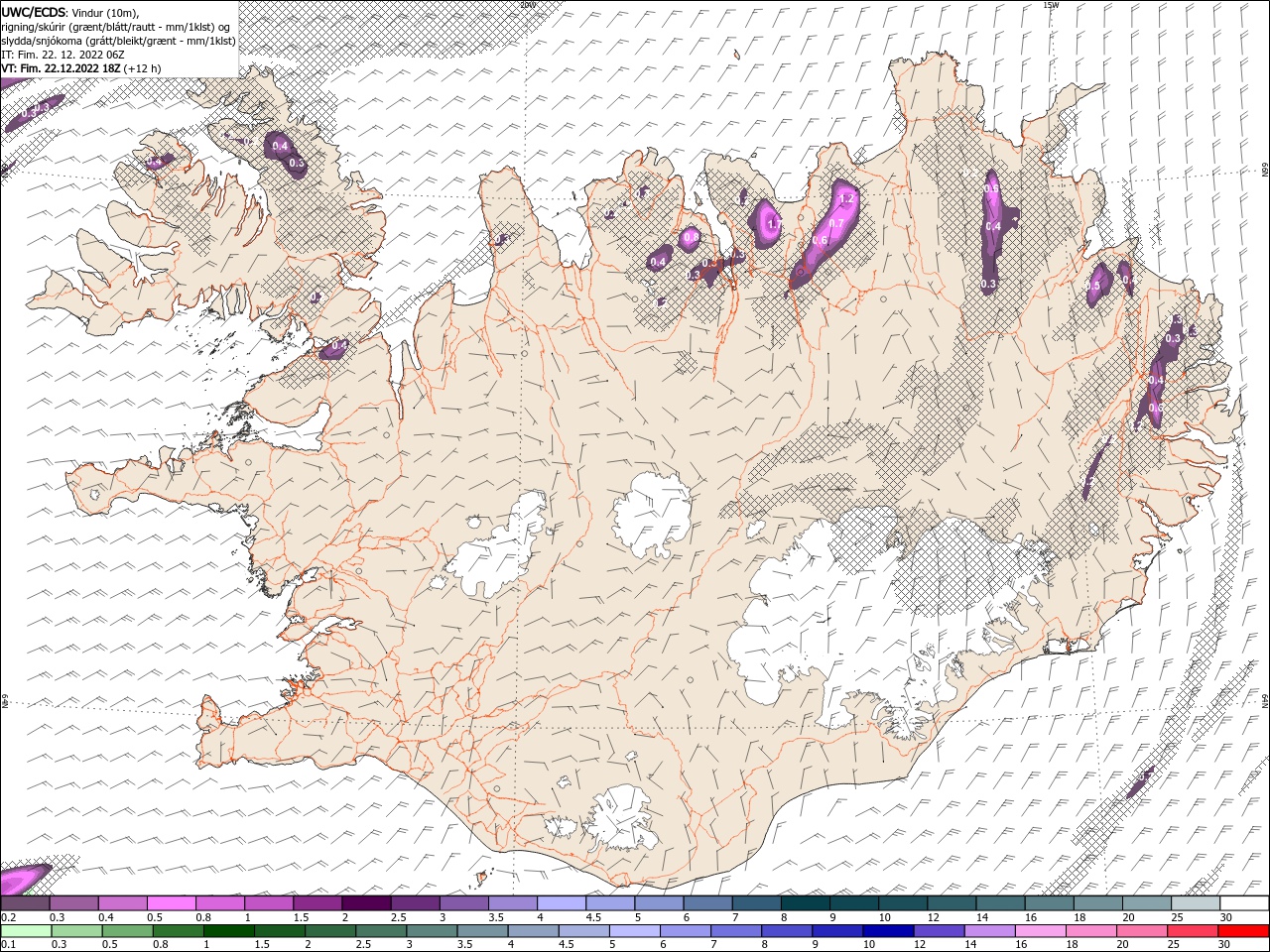
Task: Click the bright red 30 rain legend swatch
Action: [1243, 931]
